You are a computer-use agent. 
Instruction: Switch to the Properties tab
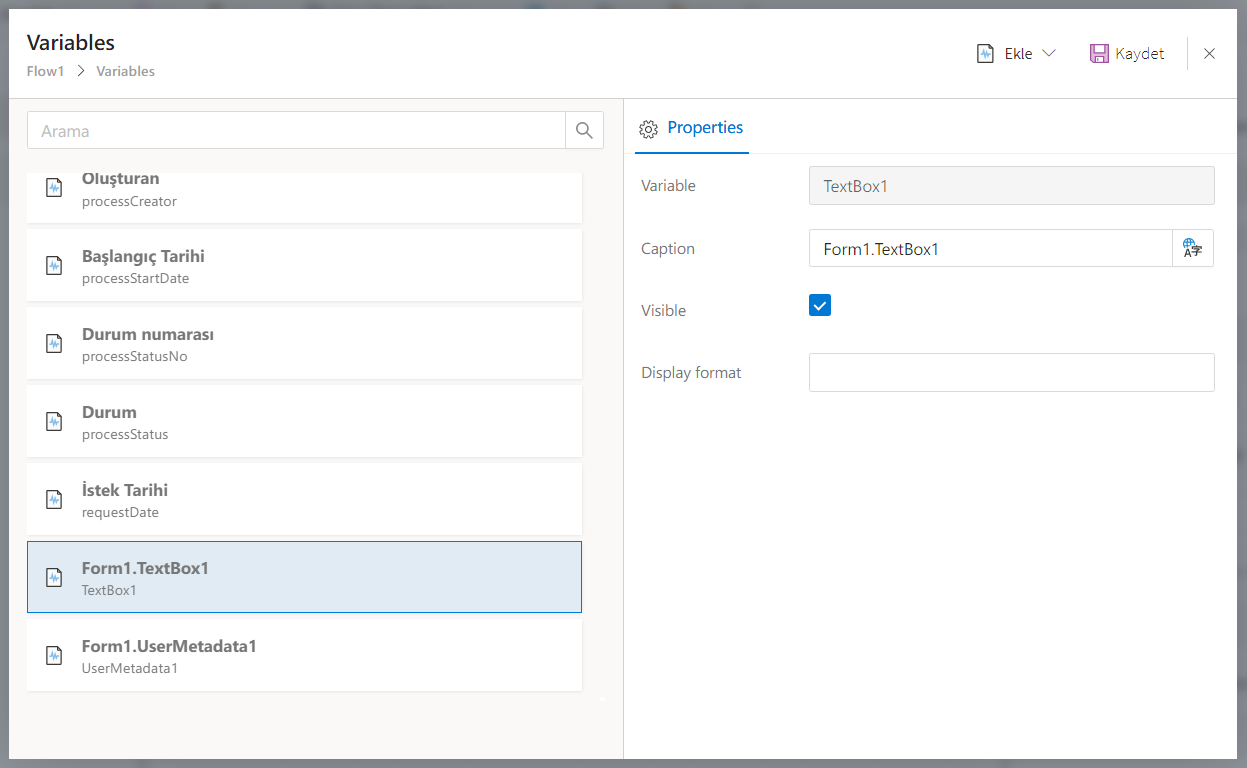[x=704, y=128]
